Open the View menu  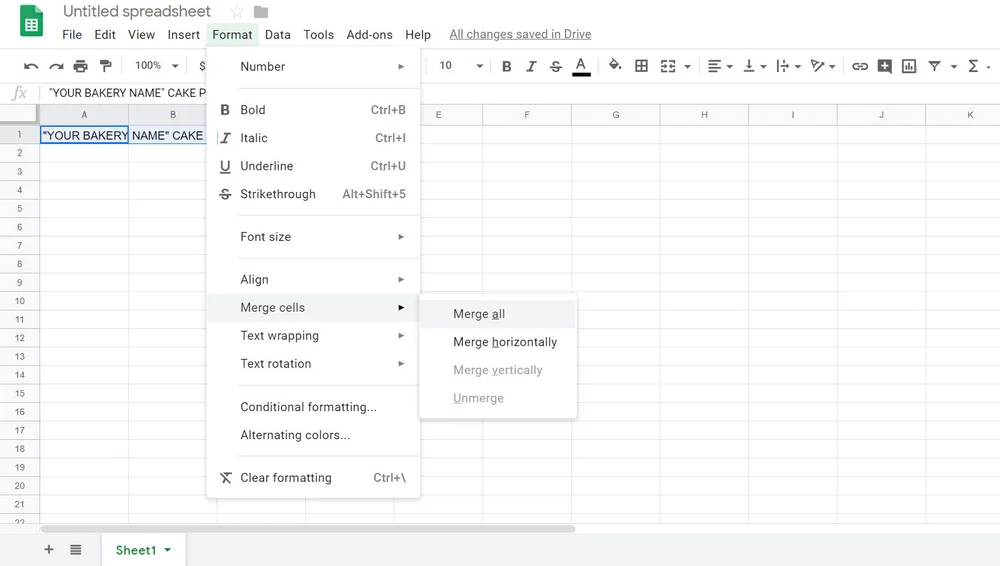coord(141,34)
